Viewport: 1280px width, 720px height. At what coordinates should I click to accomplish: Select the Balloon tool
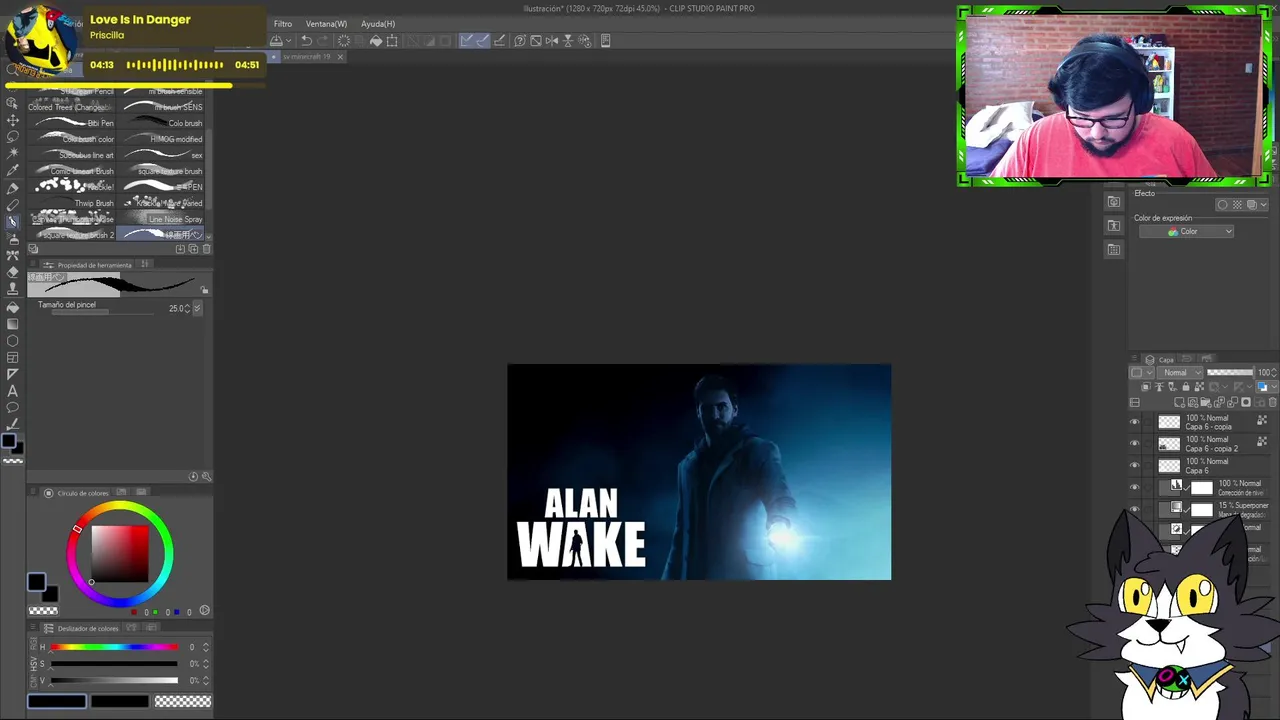click(13, 408)
